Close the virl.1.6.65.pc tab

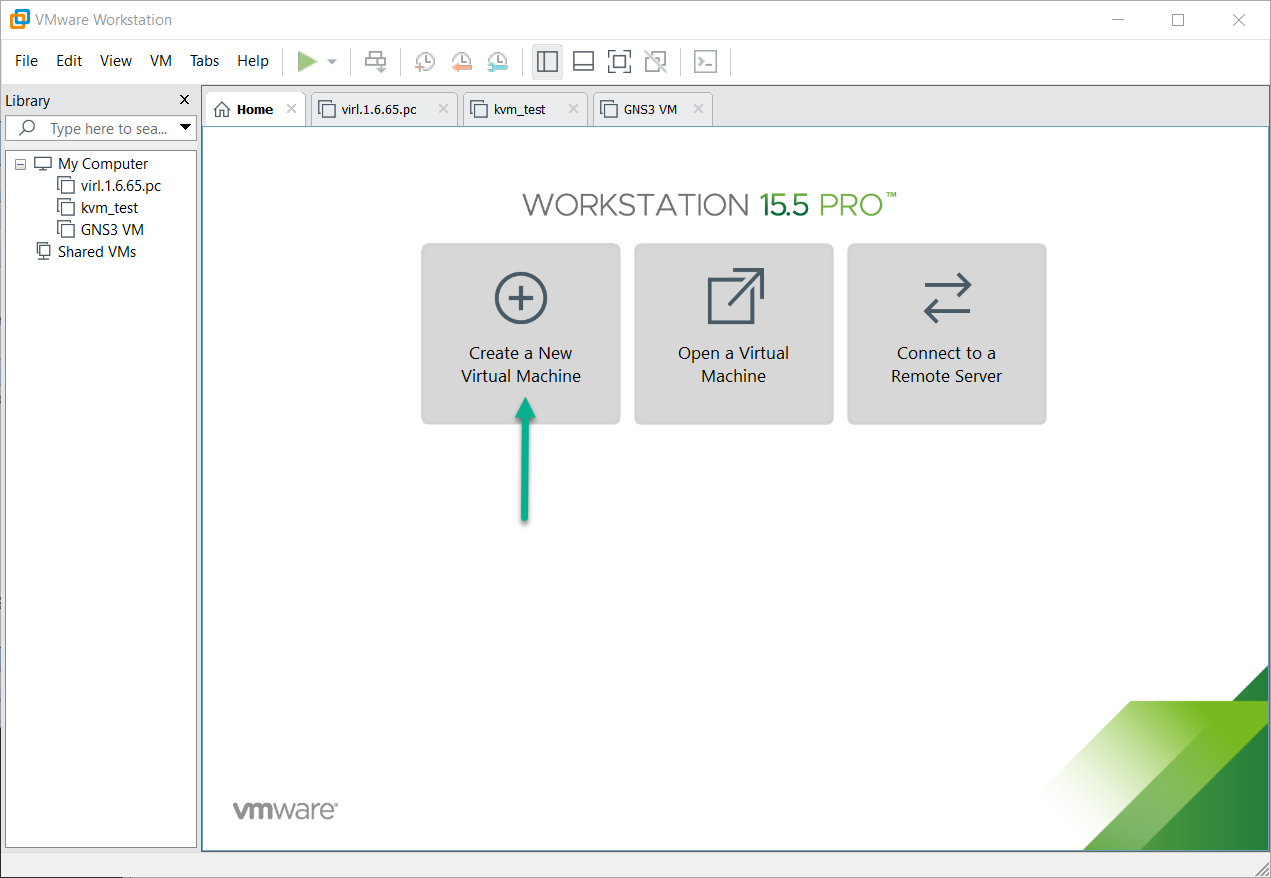pos(443,109)
